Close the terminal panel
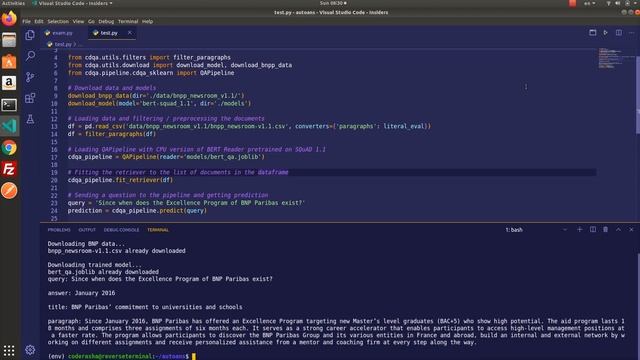640x360 pixels. pos(631,230)
